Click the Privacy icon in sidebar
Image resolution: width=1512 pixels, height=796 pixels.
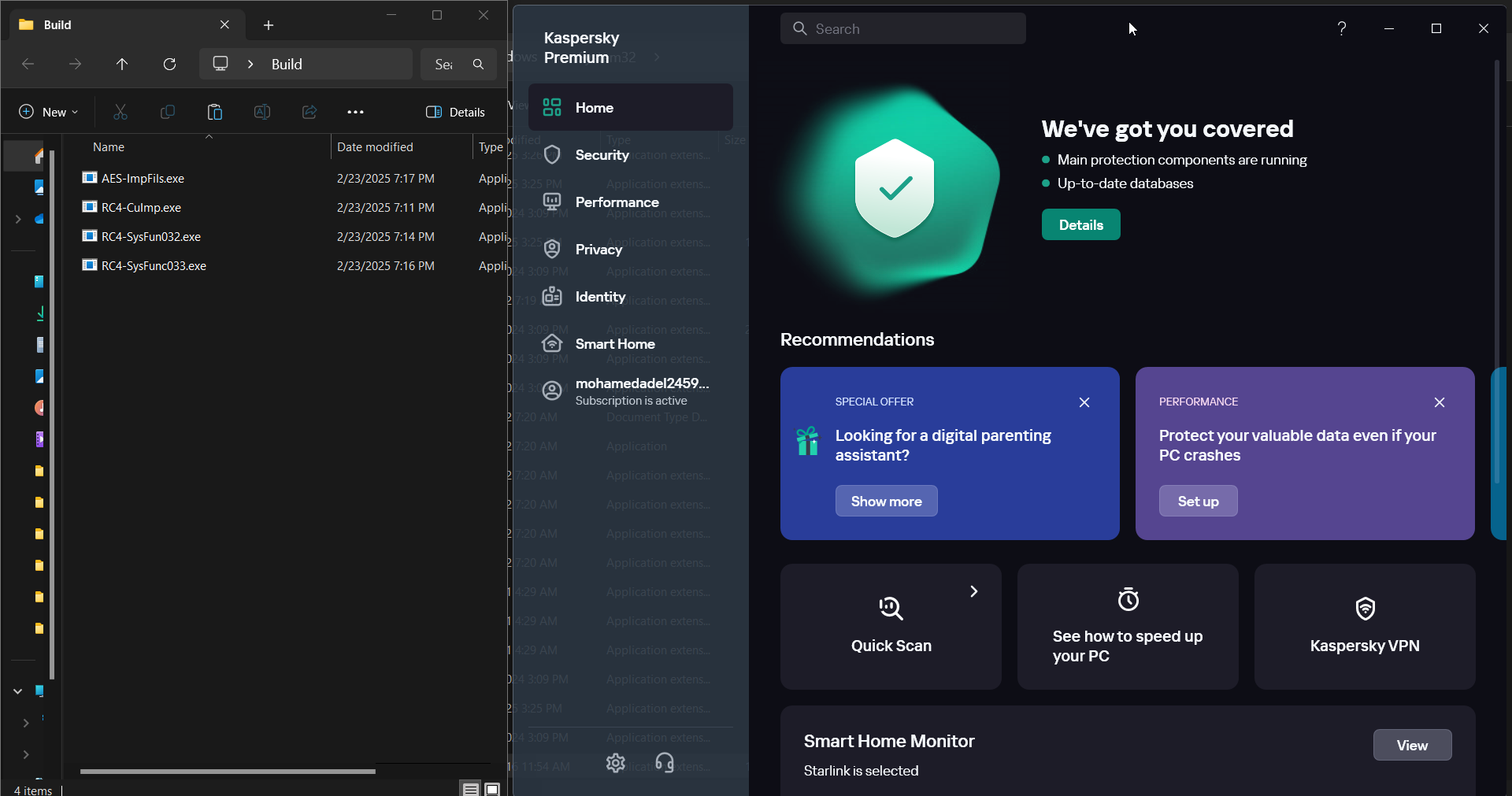point(552,250)
